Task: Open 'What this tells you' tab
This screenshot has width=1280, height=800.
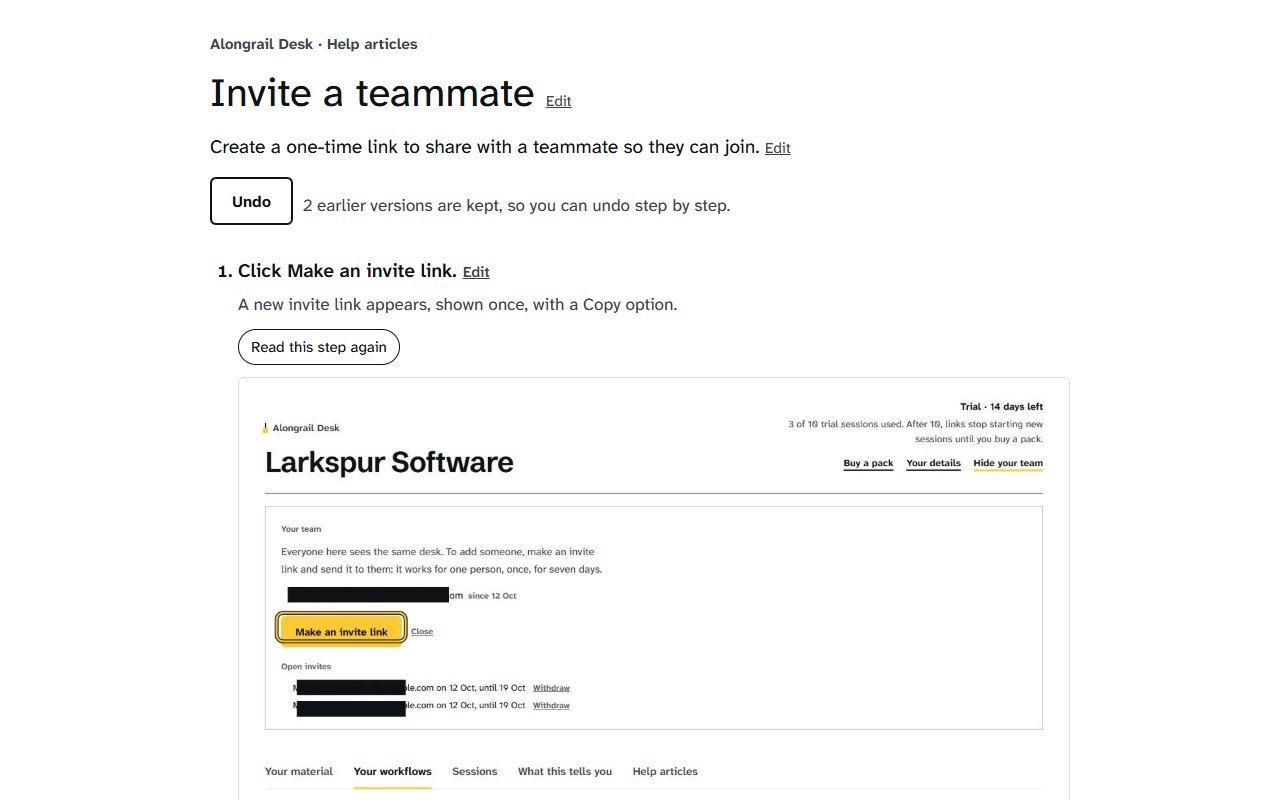Action: 565,771
